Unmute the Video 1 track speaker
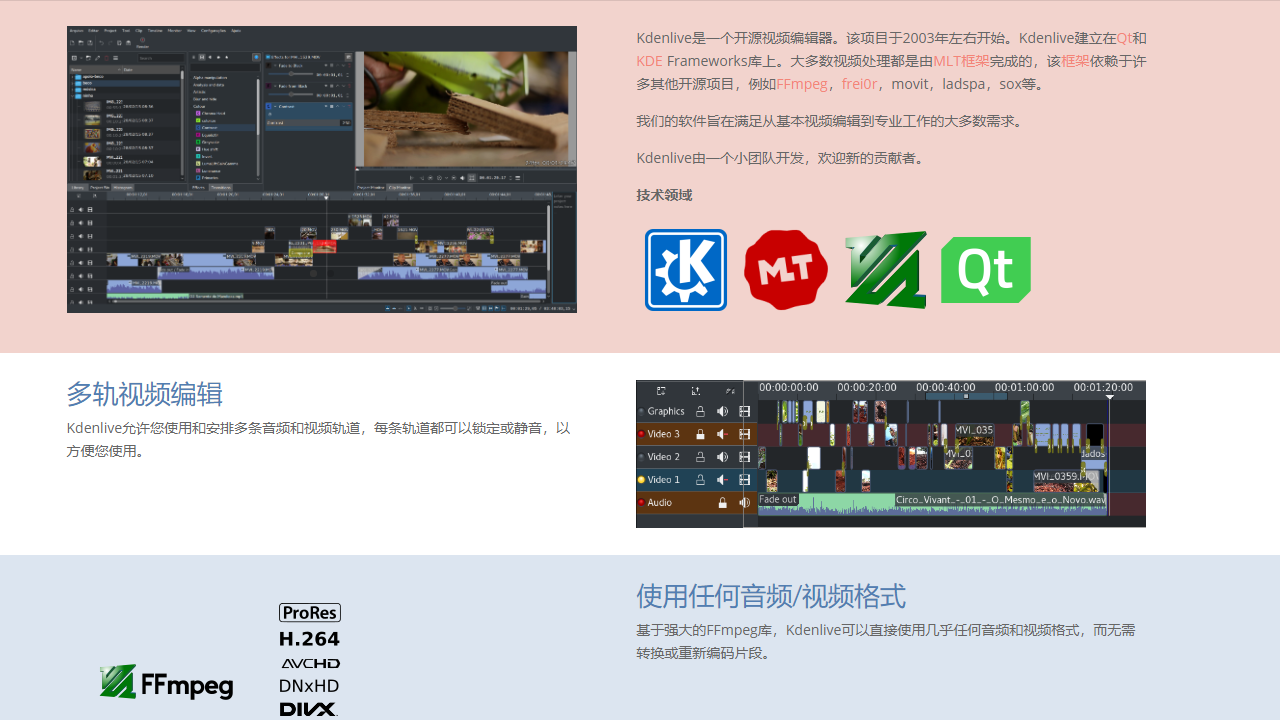1280x720 pixels. tap(722, 480)
